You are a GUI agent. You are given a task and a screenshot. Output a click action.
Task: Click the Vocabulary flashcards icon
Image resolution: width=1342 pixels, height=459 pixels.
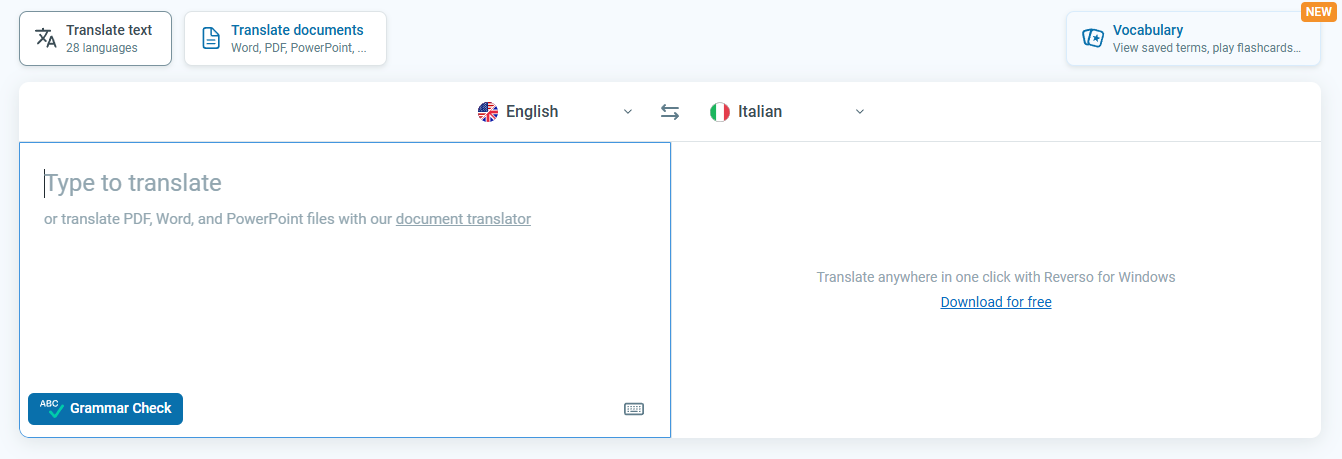[1093, 38]
